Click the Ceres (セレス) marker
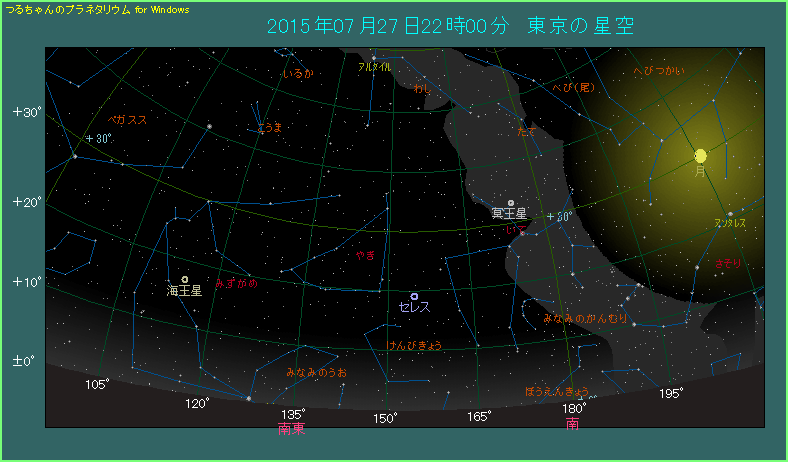Screen dimensions: 788x462 [414, 295]
